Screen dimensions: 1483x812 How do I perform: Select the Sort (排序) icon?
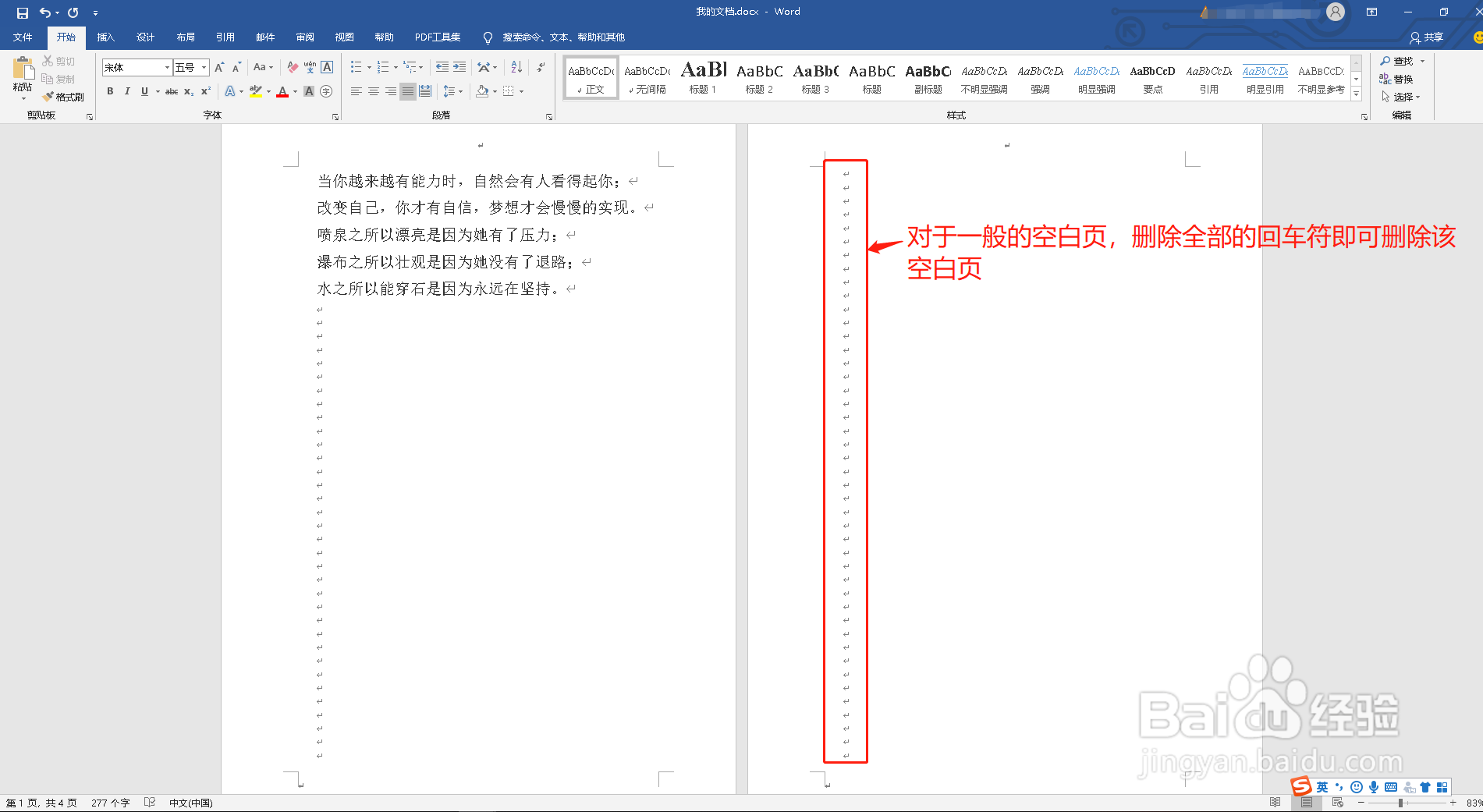click(x=516, y=67)
